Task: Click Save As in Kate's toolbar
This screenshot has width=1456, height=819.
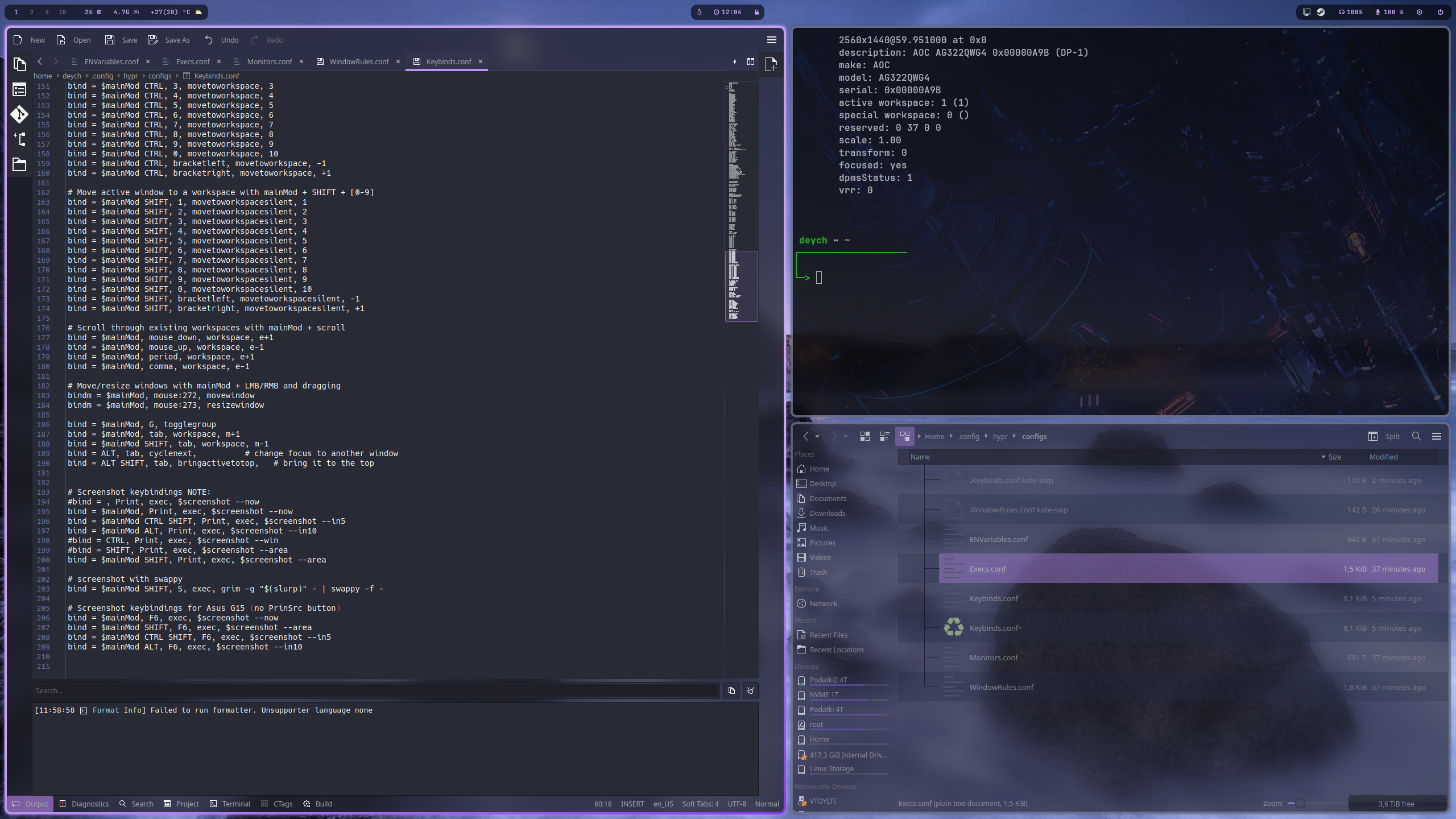Action: (x=169, y=40)
